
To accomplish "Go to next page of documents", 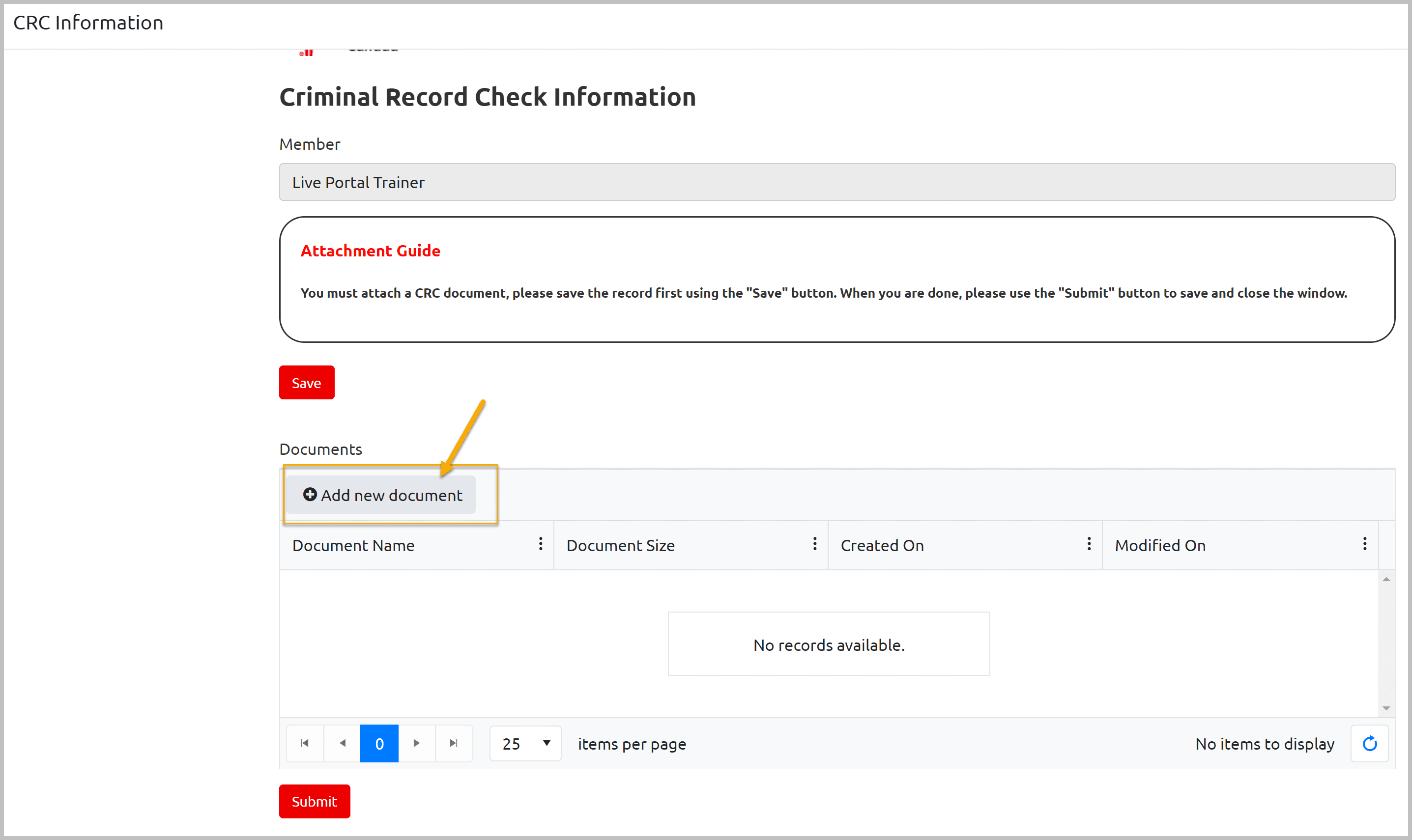I will (x=417, y=743).
